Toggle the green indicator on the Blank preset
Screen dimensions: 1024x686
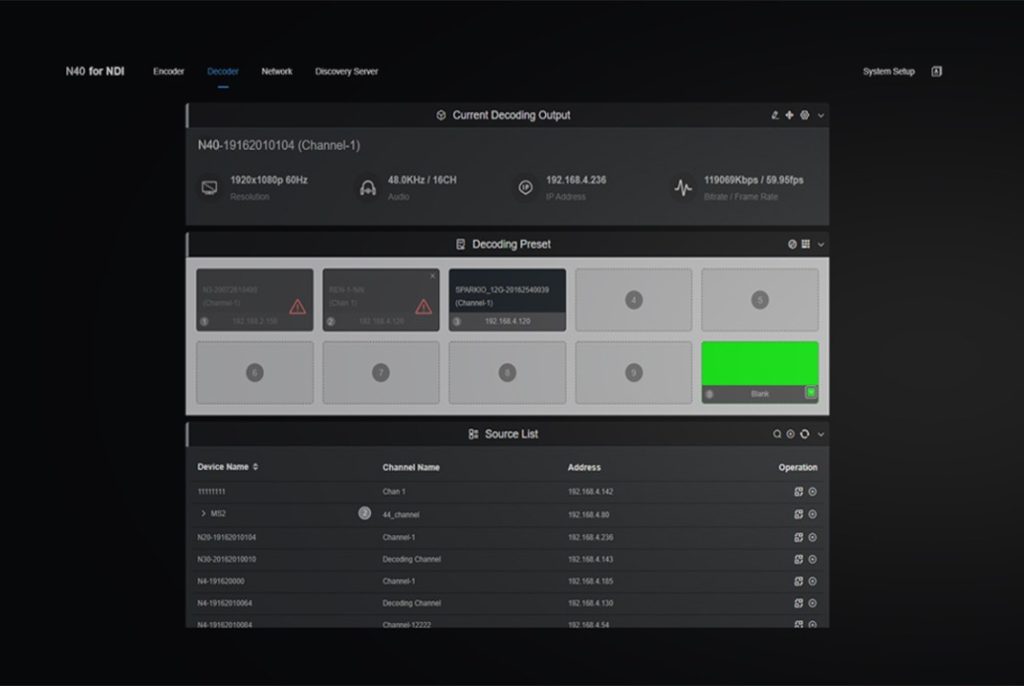(x=811, y=393)
